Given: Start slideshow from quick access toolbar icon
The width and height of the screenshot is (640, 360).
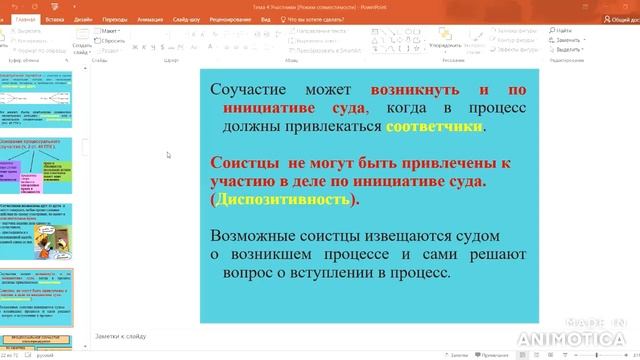Looking at the screenshot, I should coord(54,7).
